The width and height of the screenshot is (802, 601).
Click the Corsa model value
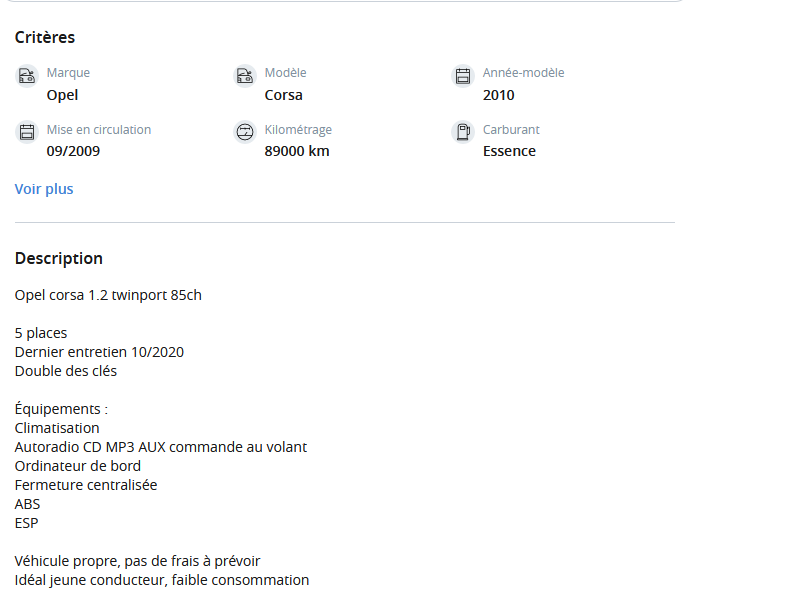283,95
